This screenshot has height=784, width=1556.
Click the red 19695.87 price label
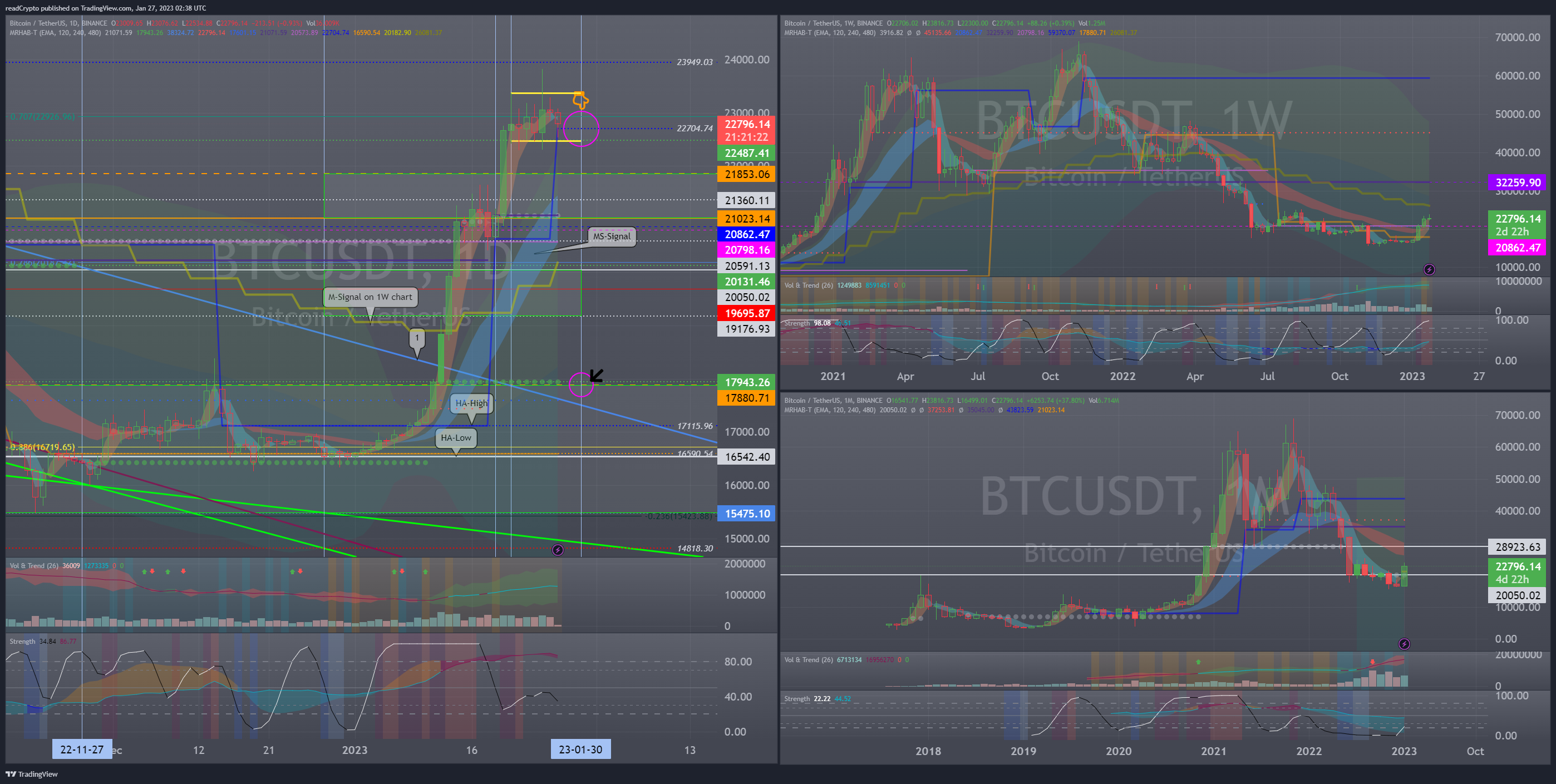pyautogui.click(x=747, y=313)
